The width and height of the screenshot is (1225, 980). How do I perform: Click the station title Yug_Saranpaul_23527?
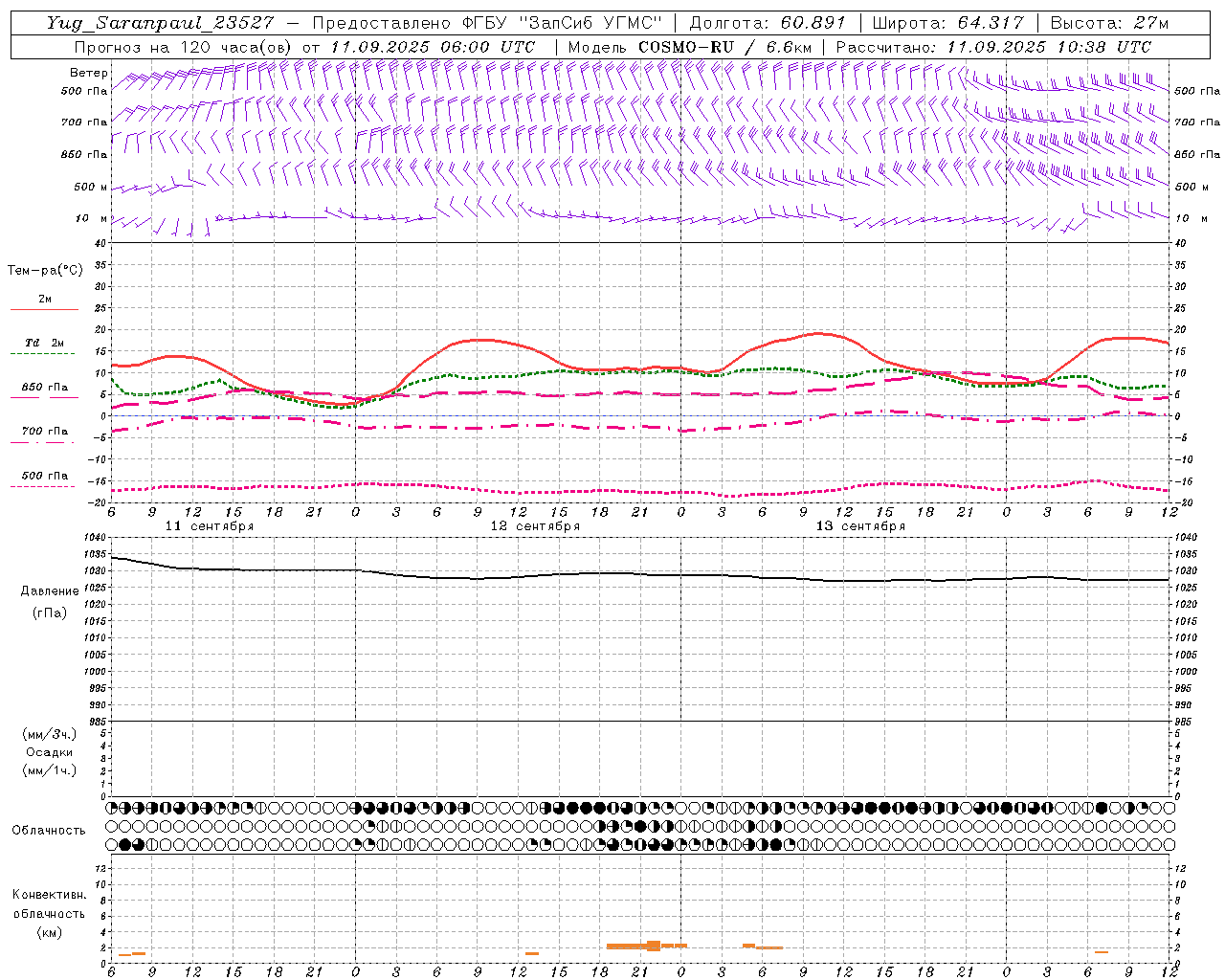coord(161,23)
